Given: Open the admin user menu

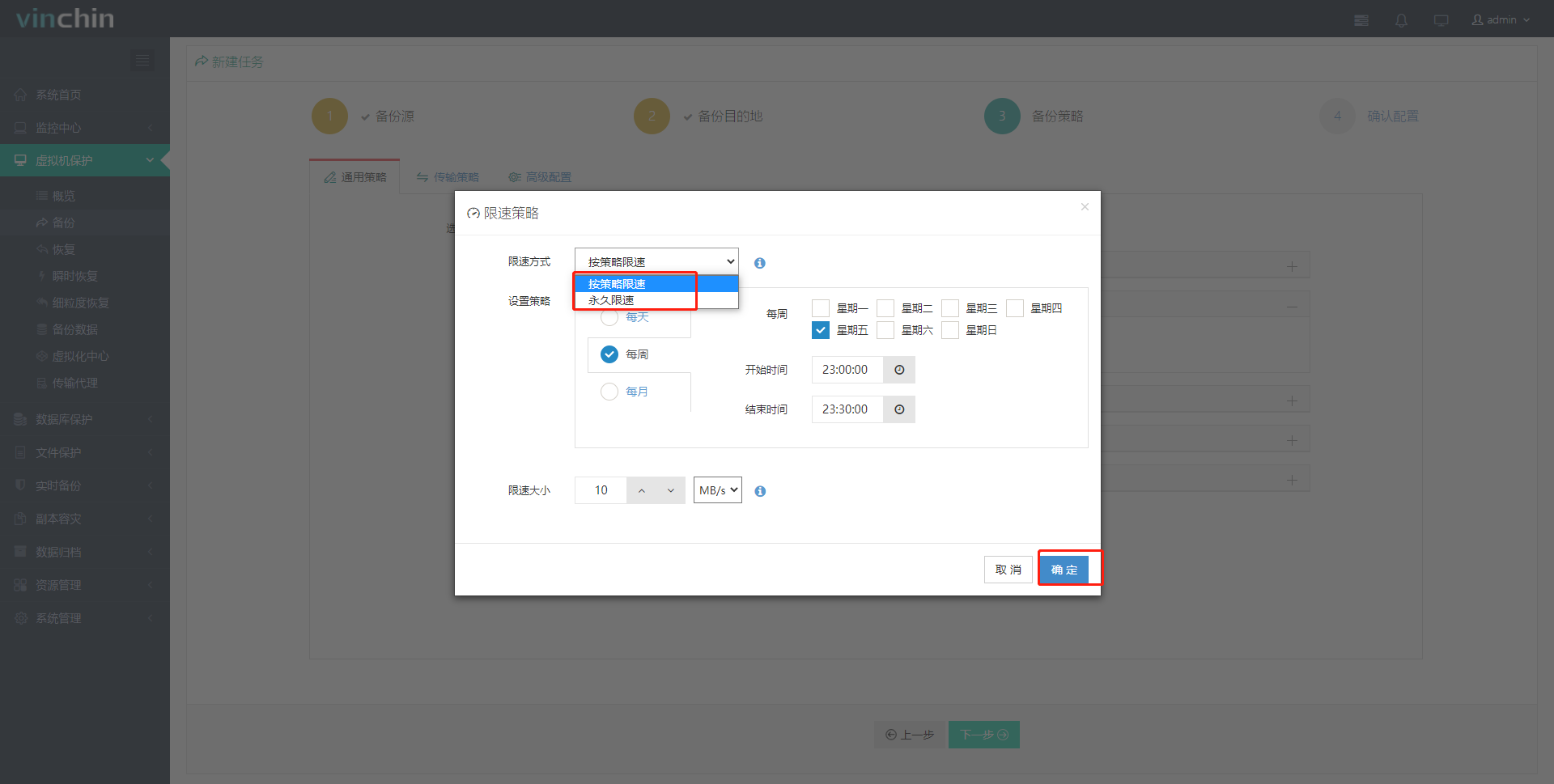Looking at the screenshot, I should click(x=1501, y=20).
